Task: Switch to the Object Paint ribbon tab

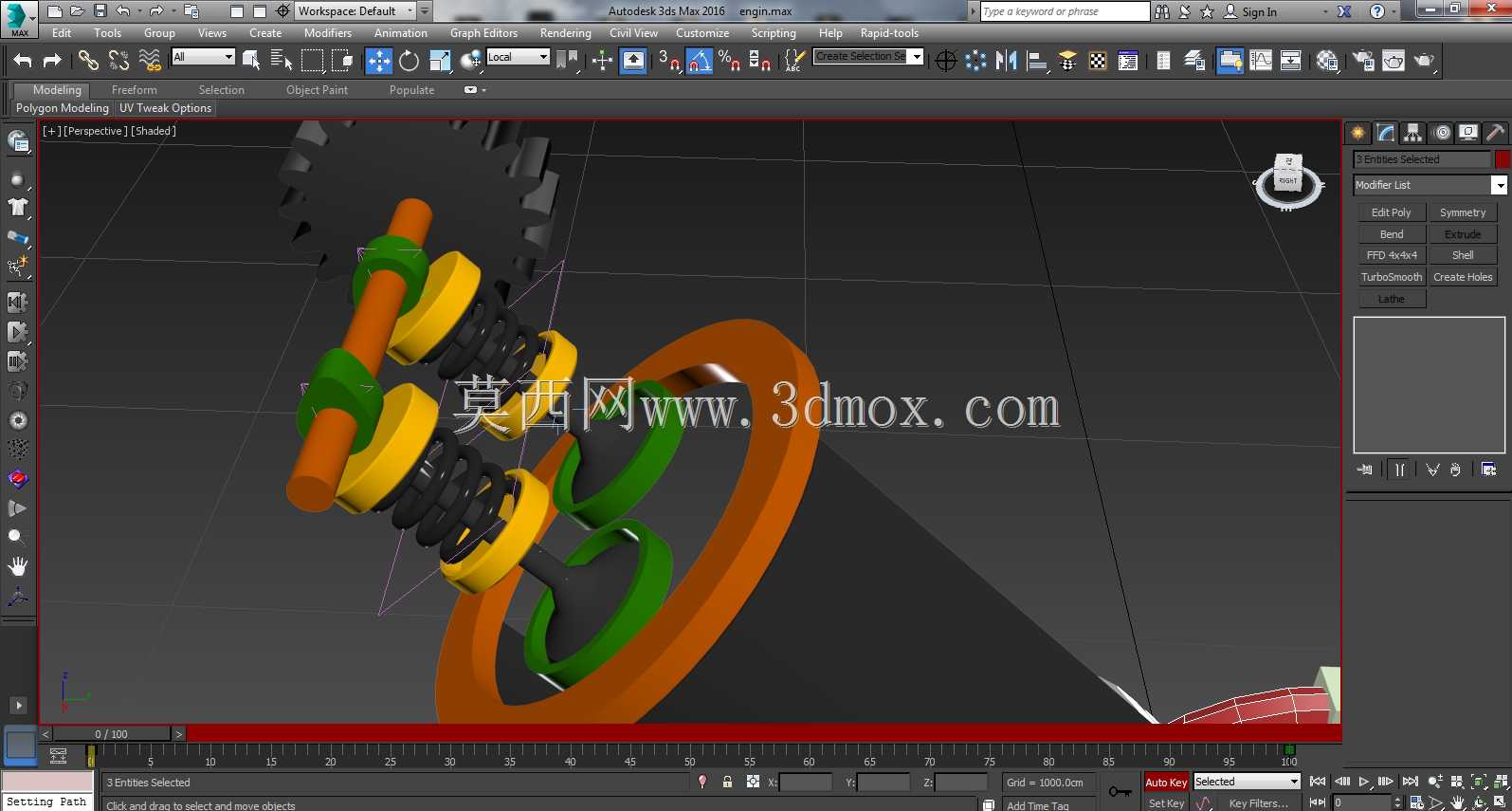Action: pos(317,90)
